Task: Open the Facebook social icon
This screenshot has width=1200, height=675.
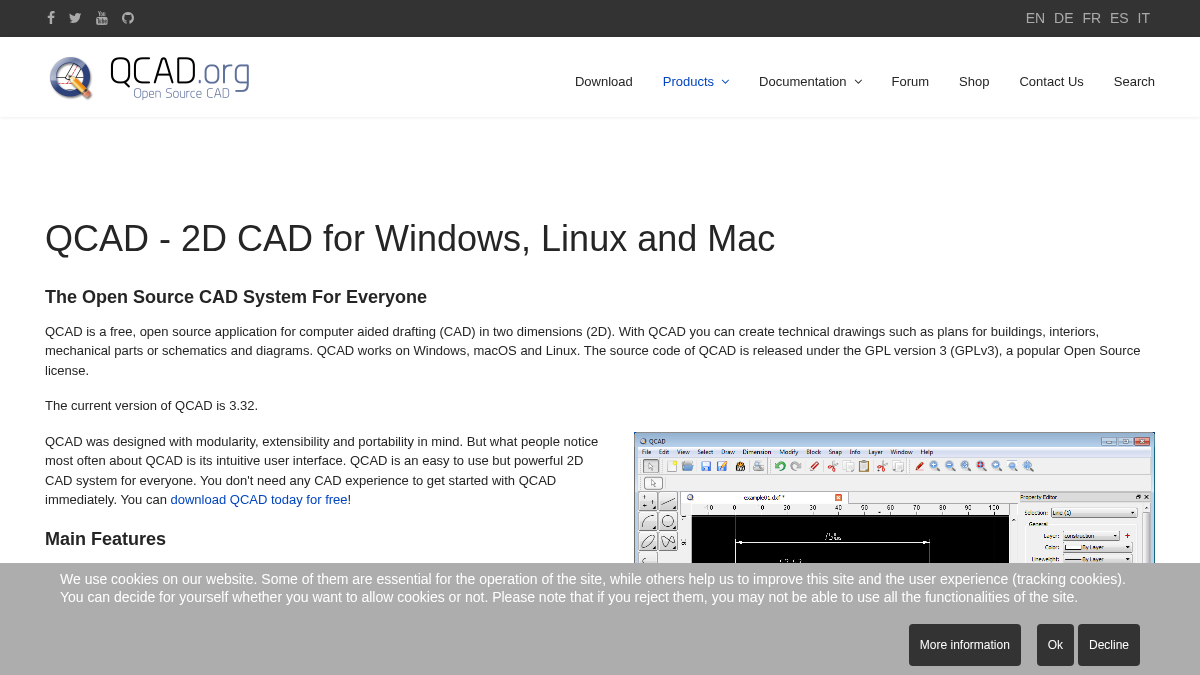Action: tap(51, 18)
